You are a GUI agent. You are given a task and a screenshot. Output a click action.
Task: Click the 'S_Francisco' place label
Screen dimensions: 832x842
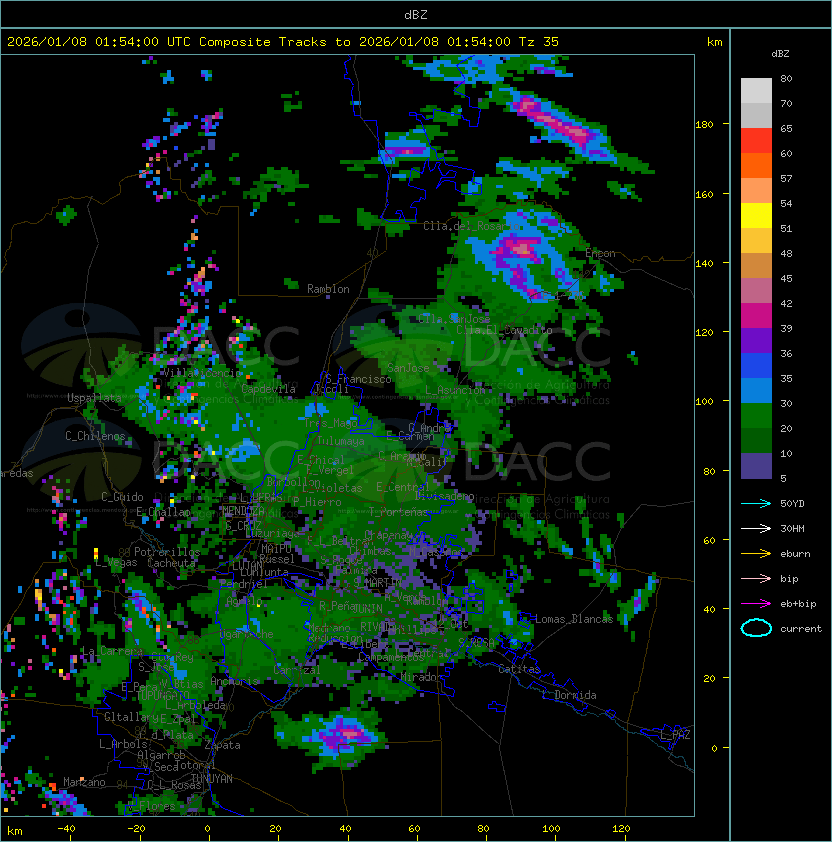pos(359,380)
